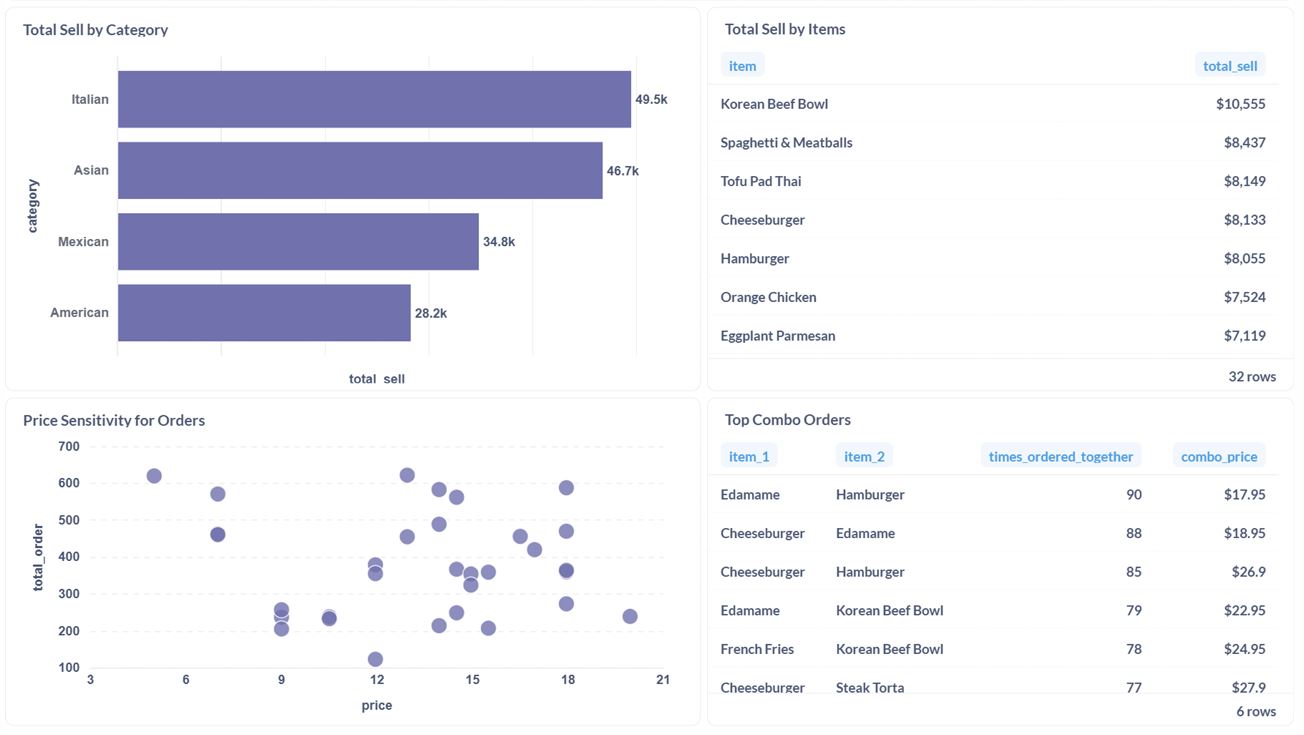Sort by the total_sell column header
Screen dimensions: 1304x735
[x=1230, y=65]
